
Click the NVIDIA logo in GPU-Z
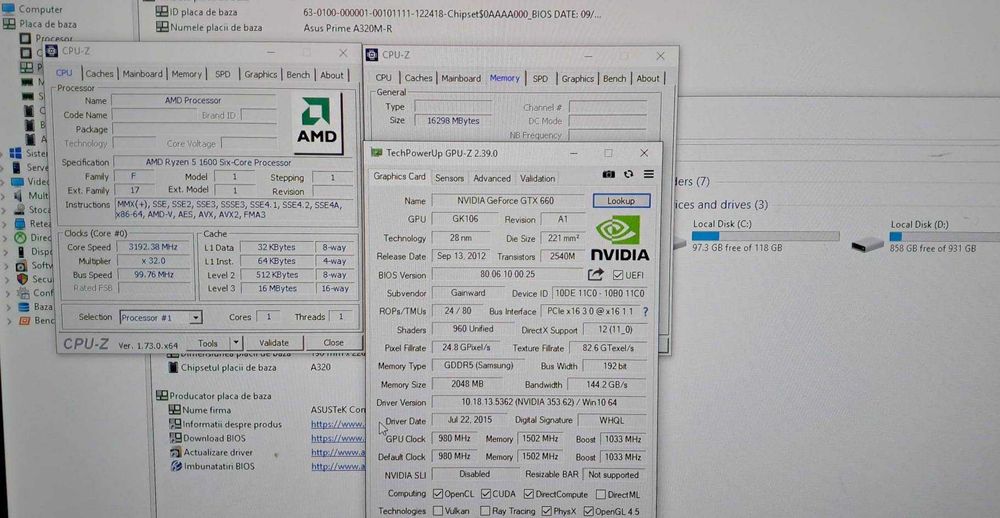pyautogui.click(x=621, y=238)
